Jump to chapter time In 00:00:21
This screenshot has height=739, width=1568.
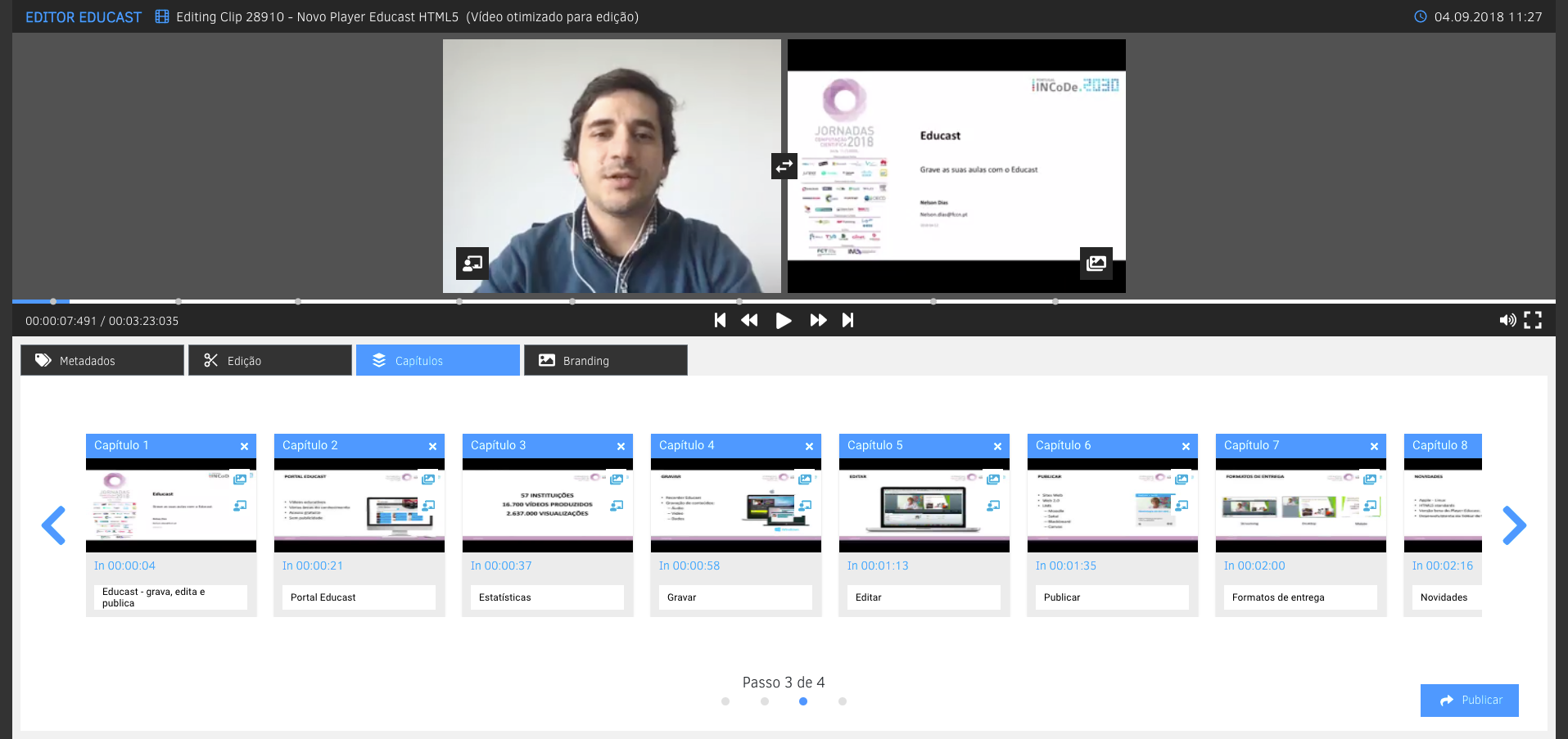pos(313,566)
